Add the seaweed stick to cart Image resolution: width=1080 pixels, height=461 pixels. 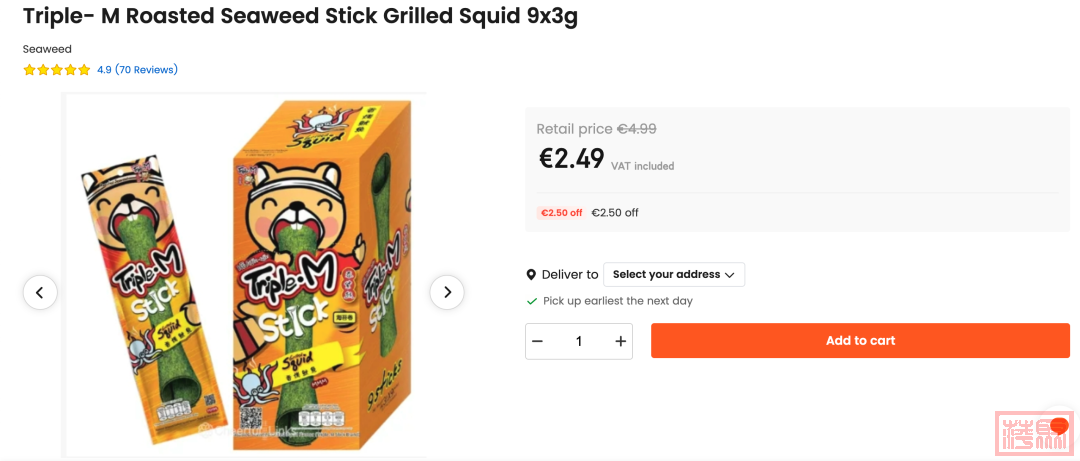point(860,341)
